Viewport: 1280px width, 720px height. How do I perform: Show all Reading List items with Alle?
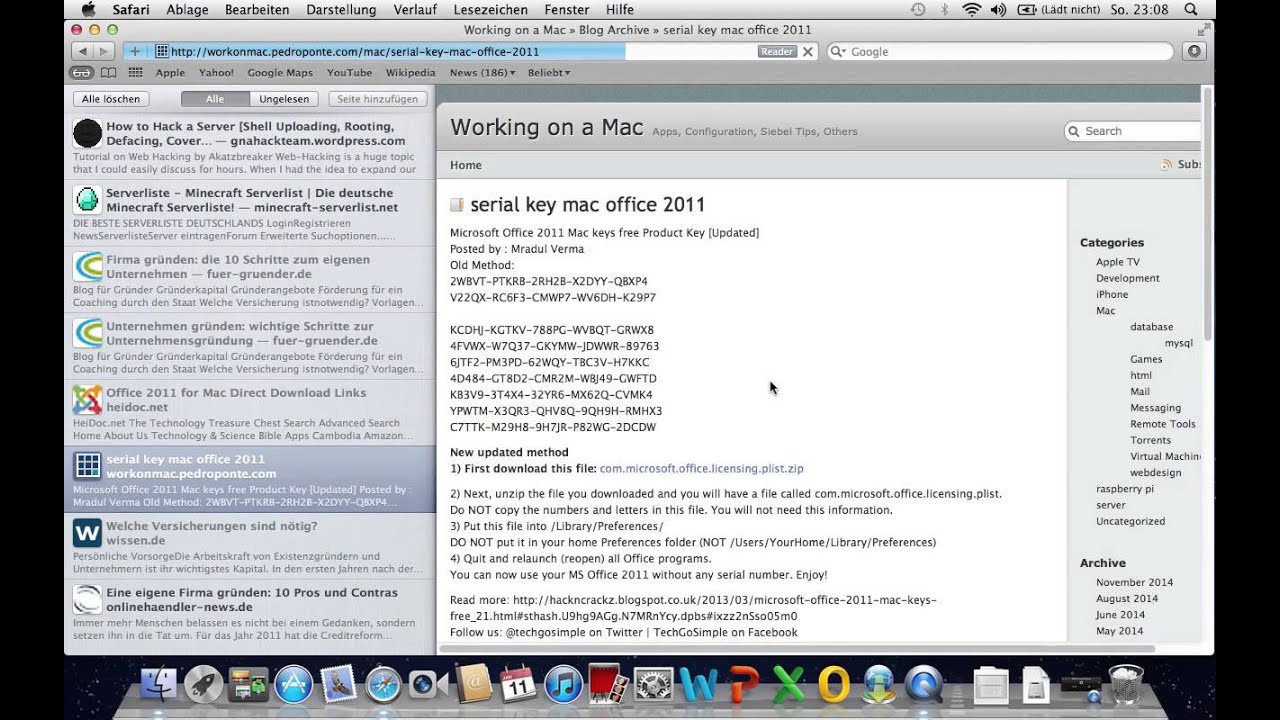[x=215, y=99]
